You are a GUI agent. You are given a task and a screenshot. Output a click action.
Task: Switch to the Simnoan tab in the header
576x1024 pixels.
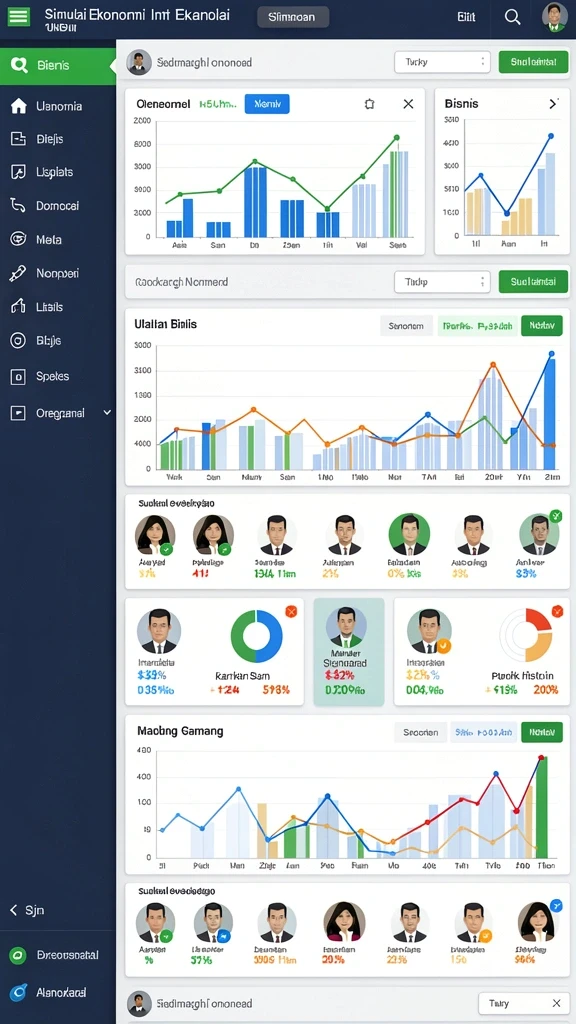293,18
